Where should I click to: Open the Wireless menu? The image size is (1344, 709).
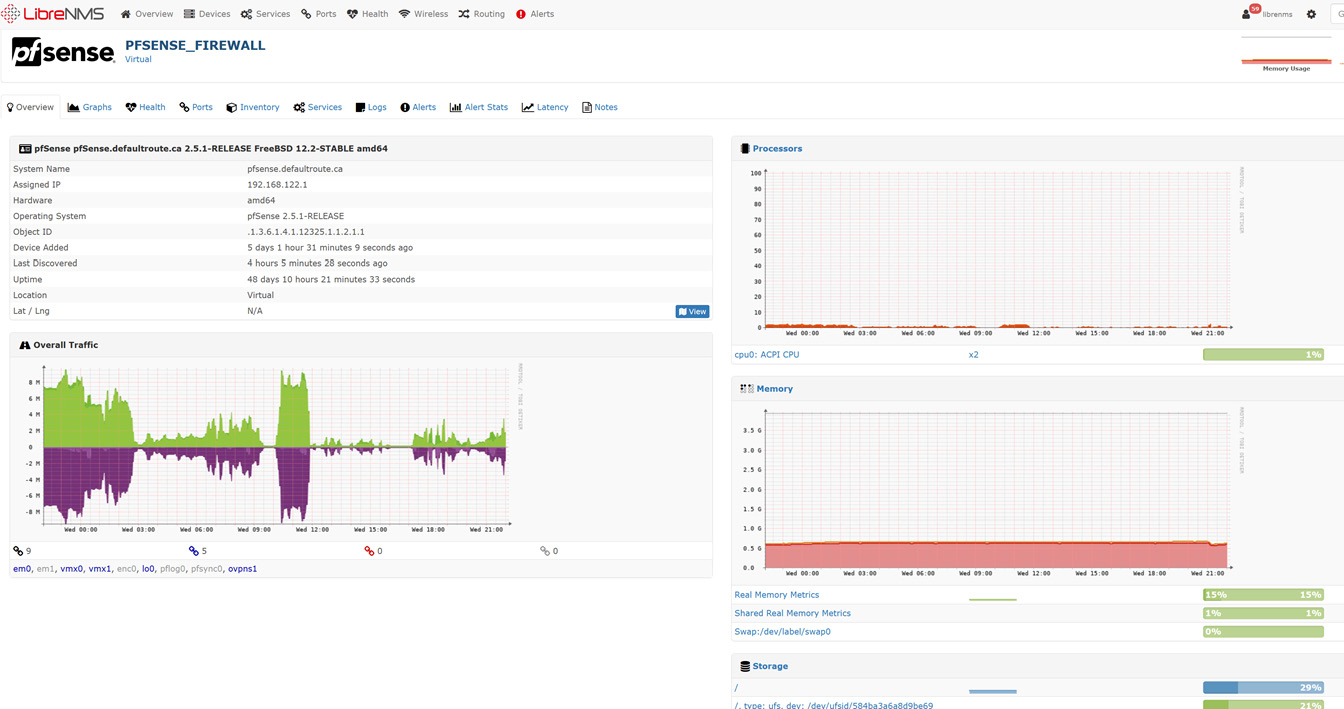pyautogui.click(x=423, y=14)
